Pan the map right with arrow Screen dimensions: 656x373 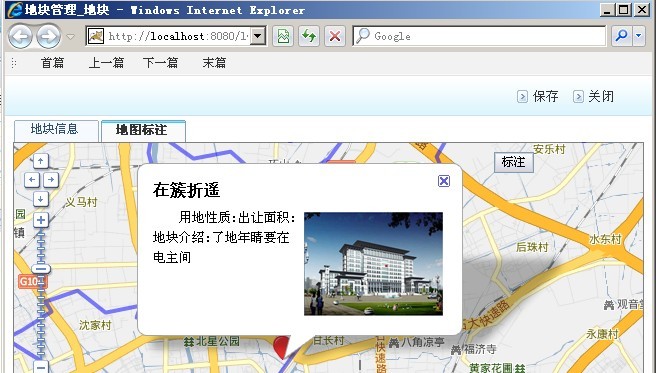(51, 180)
